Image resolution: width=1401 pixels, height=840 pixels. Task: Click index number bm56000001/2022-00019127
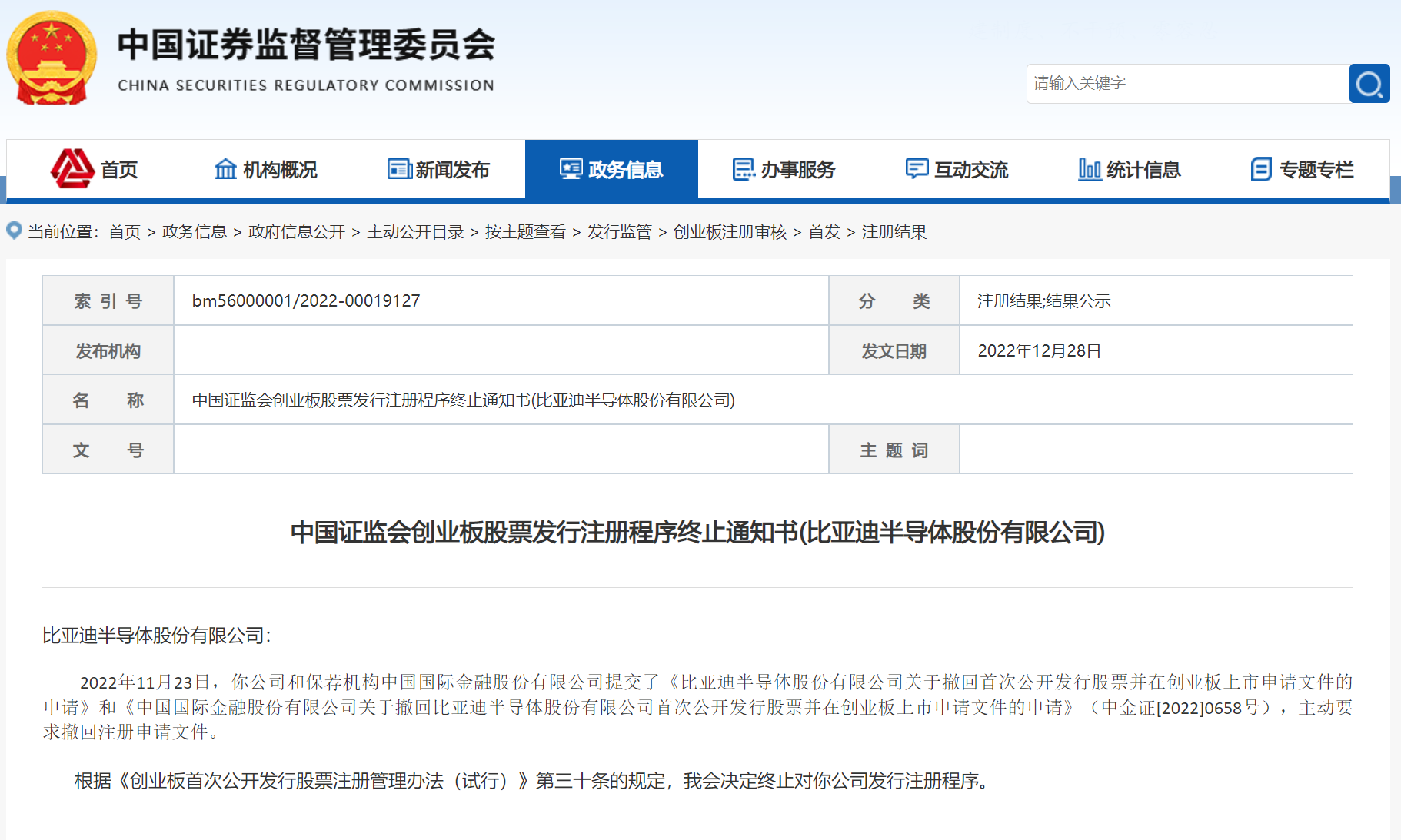306,300
